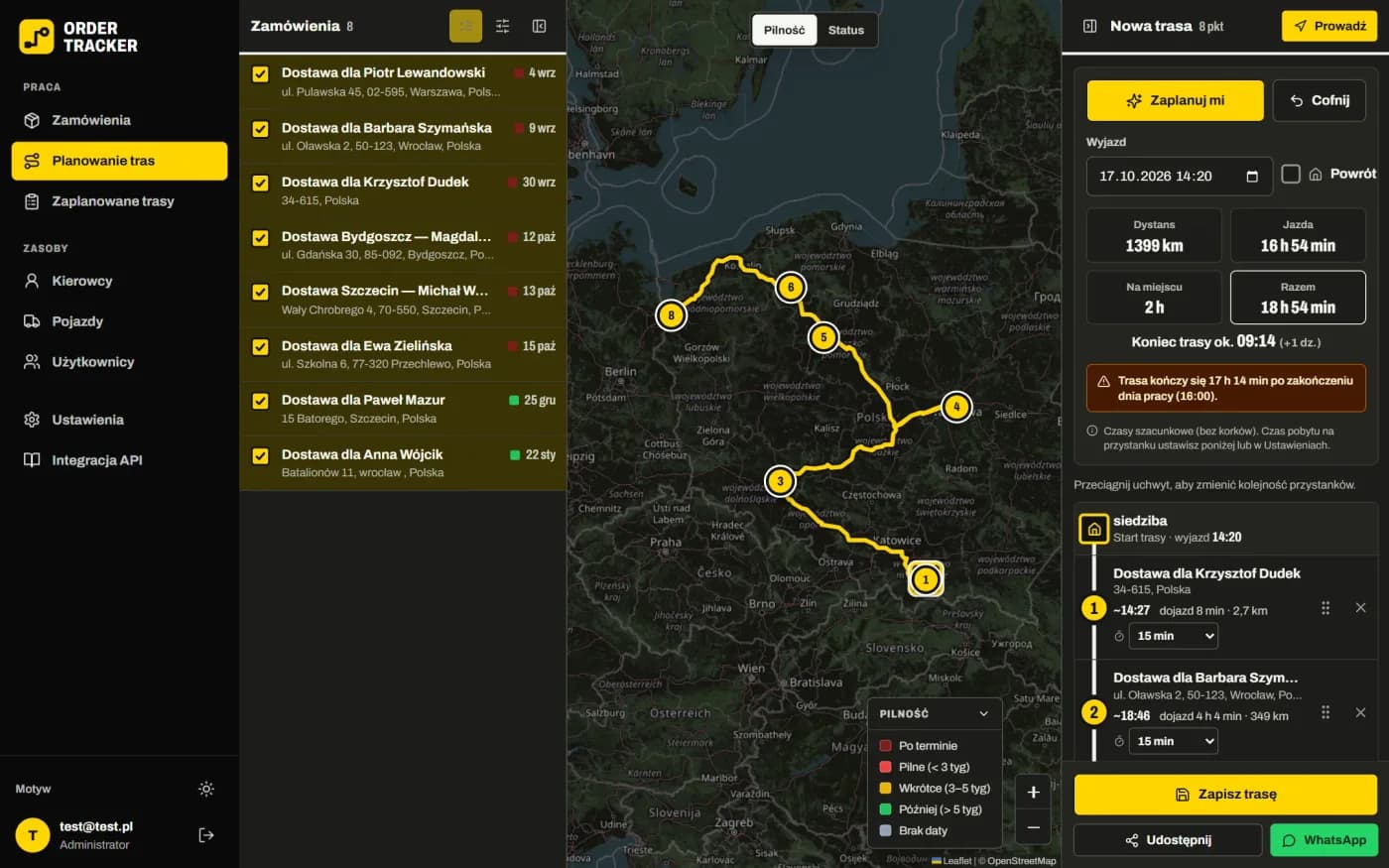Open the orders filter settings icon
1389x868 pixels.
503,27
